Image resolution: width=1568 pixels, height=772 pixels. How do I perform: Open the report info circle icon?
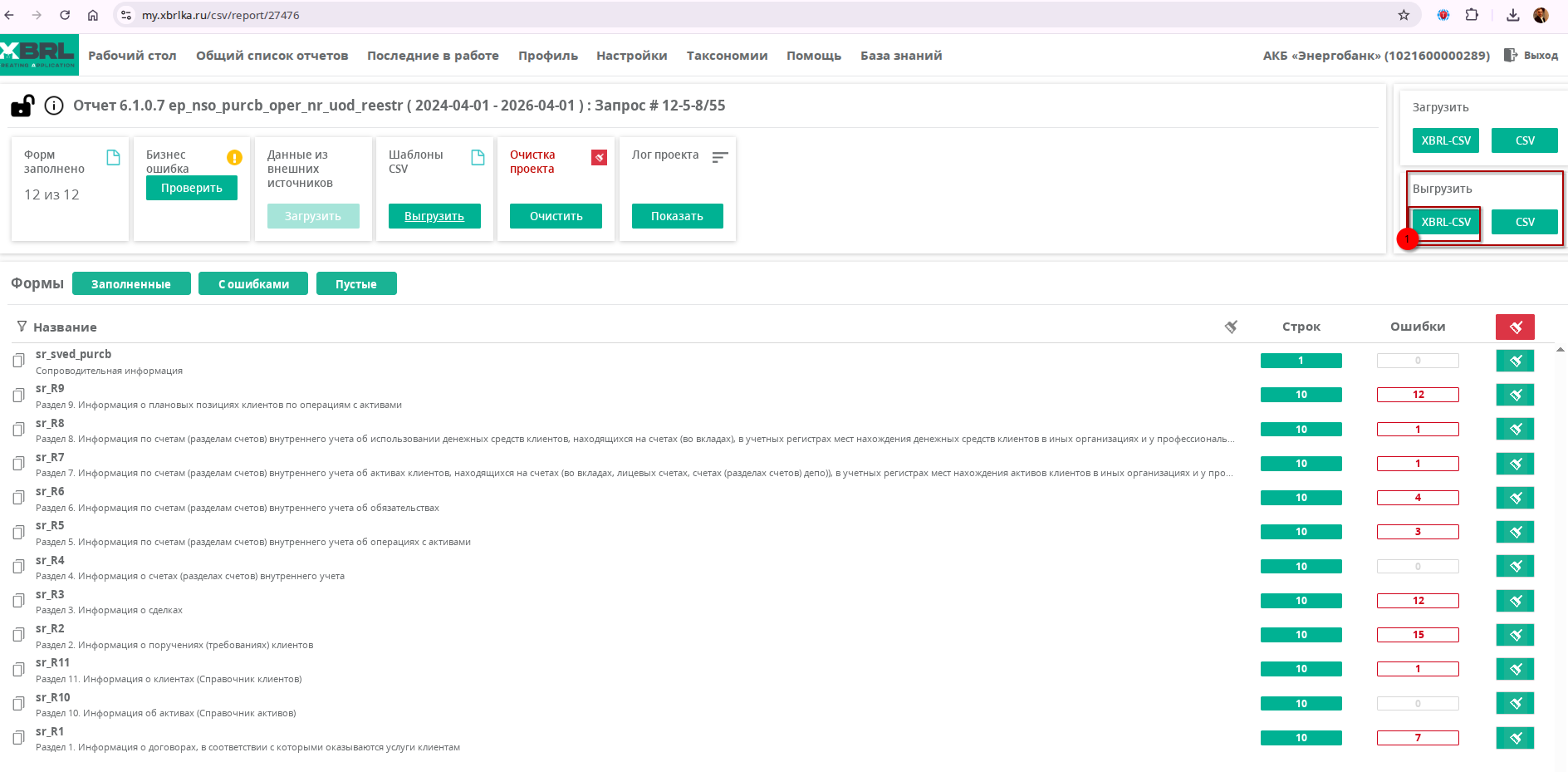click(x=54, y=106)
